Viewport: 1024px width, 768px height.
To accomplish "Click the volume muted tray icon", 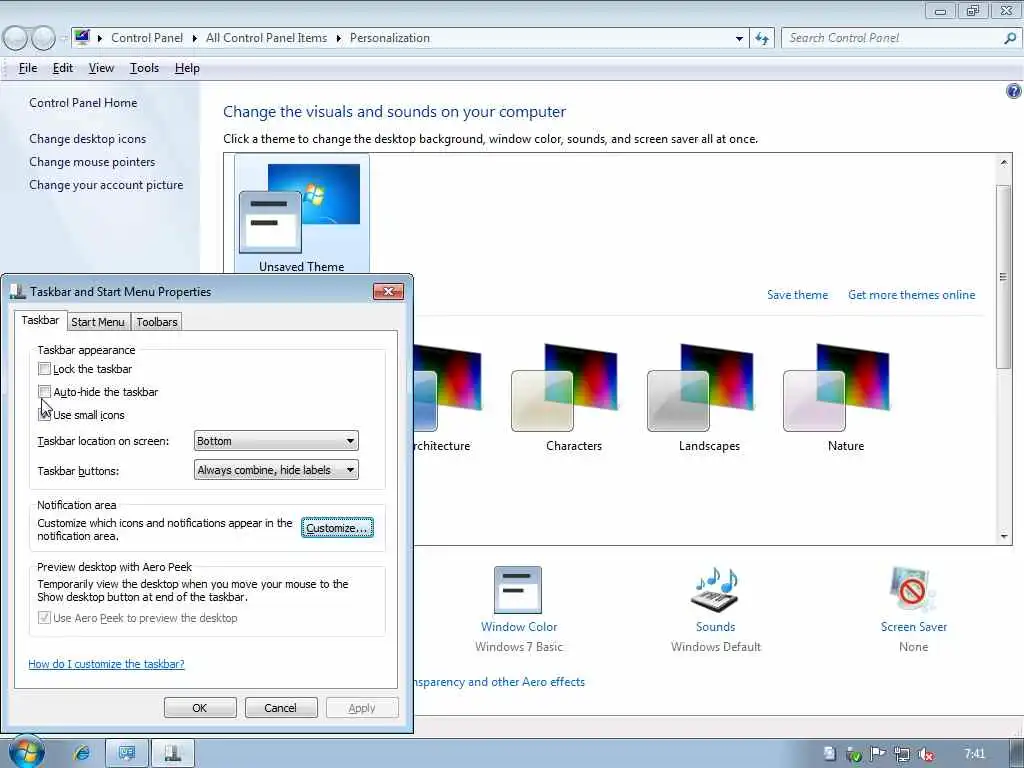I will pyautogui.click(x=925, y=754).
